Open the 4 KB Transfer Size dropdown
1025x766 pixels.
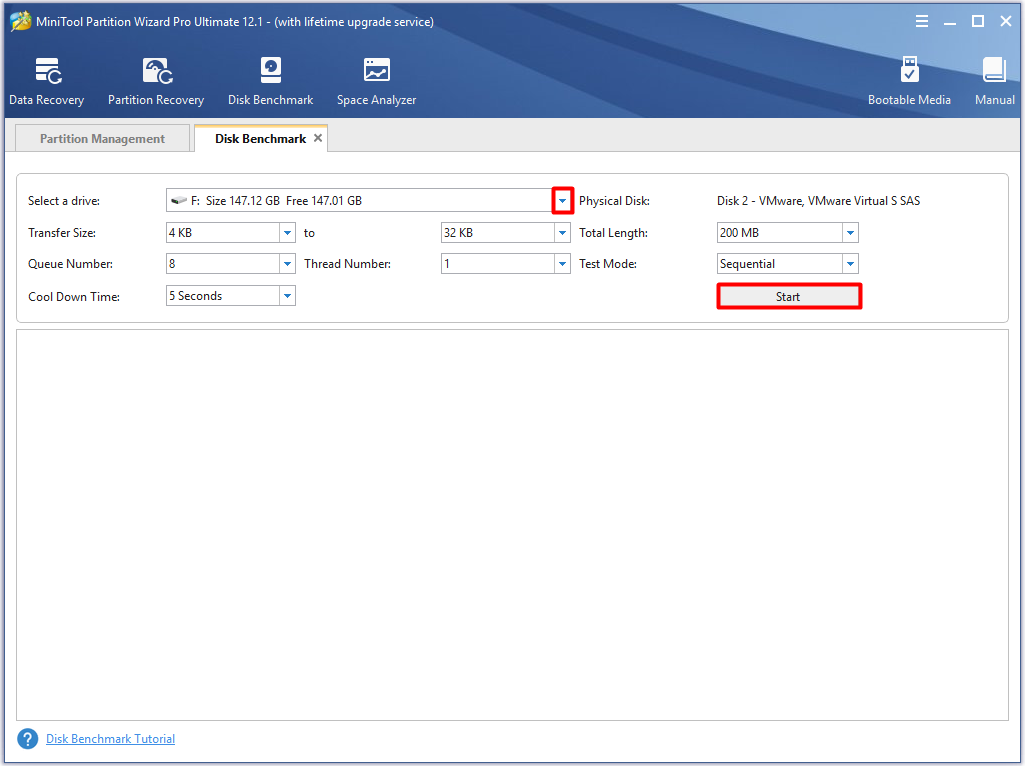287,232
